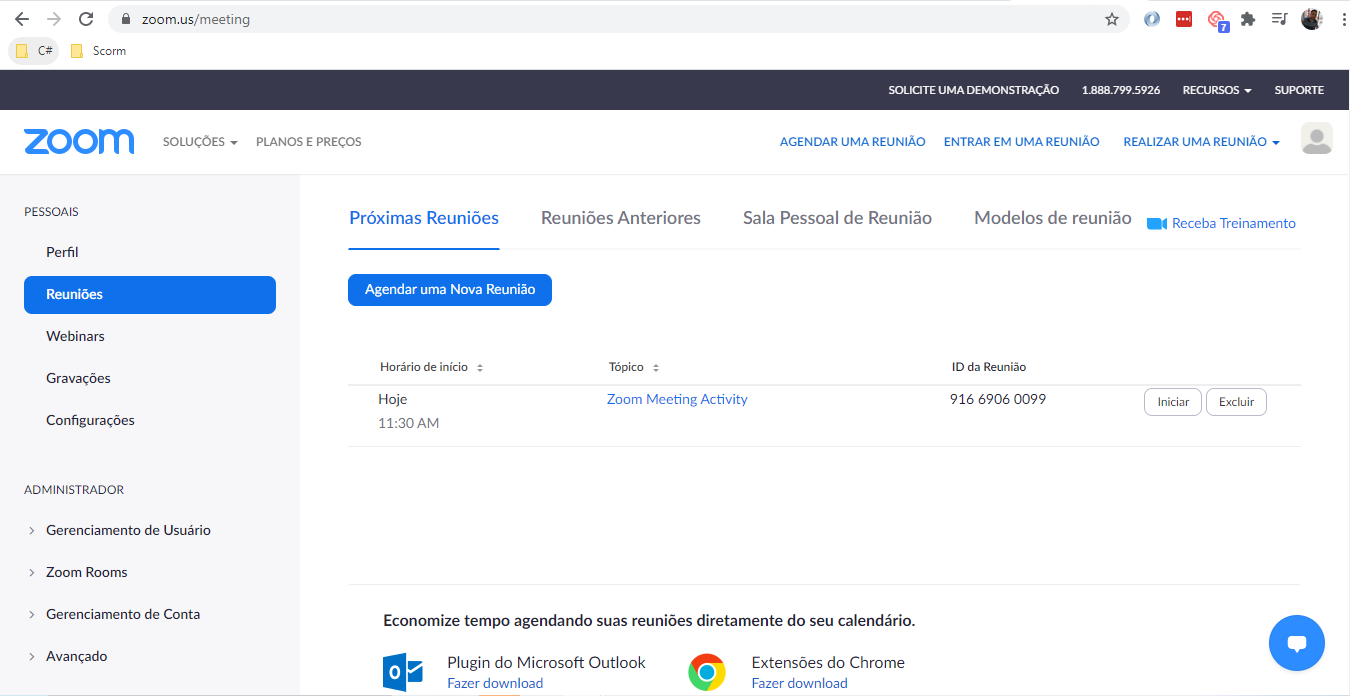Click the Hoje date cell
This screenshot has width=1350, height=696.
click(392, 399)
